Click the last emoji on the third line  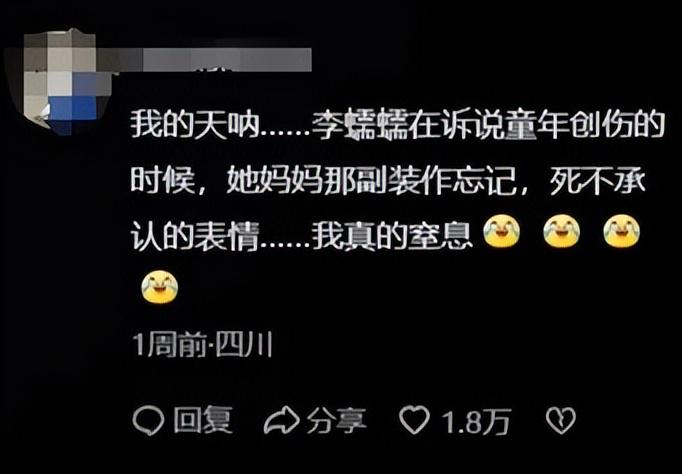[621, 231]
